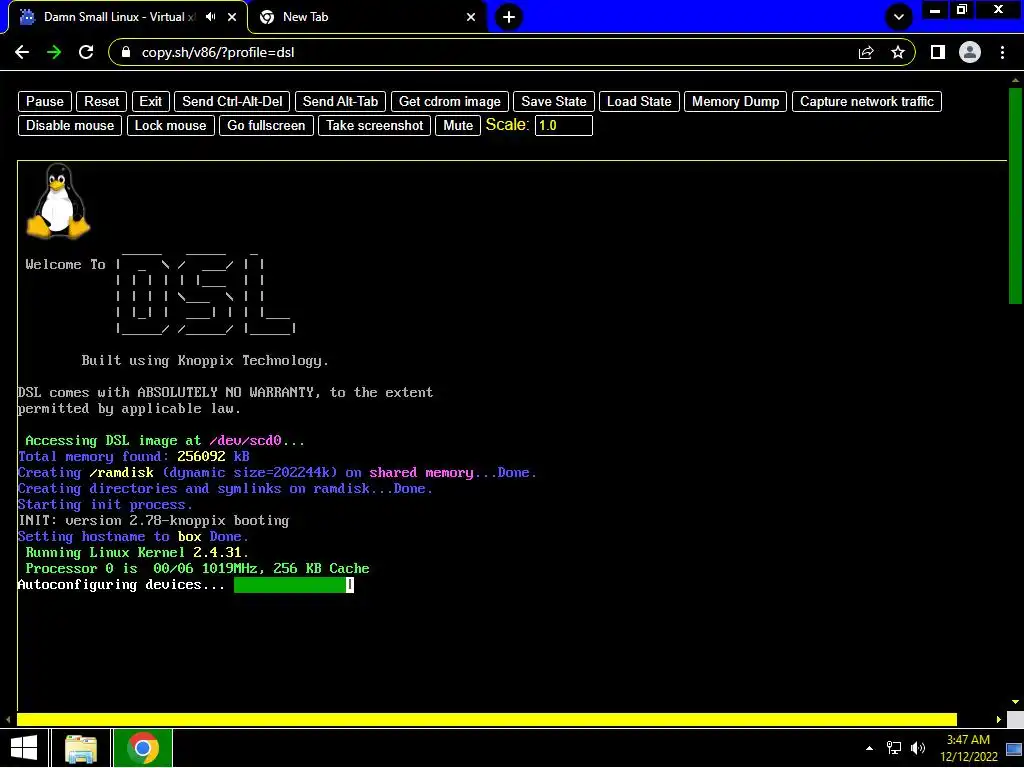Go forward using the green forward arrow
This screenshot has width=1024, height=768.
(x=54, y=52)
